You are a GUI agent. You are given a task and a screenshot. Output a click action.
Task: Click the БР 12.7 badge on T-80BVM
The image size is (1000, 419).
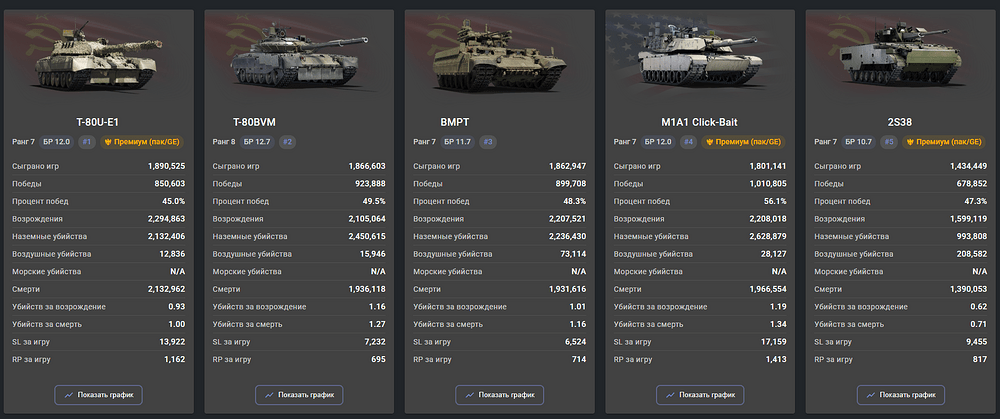(258, 142)
